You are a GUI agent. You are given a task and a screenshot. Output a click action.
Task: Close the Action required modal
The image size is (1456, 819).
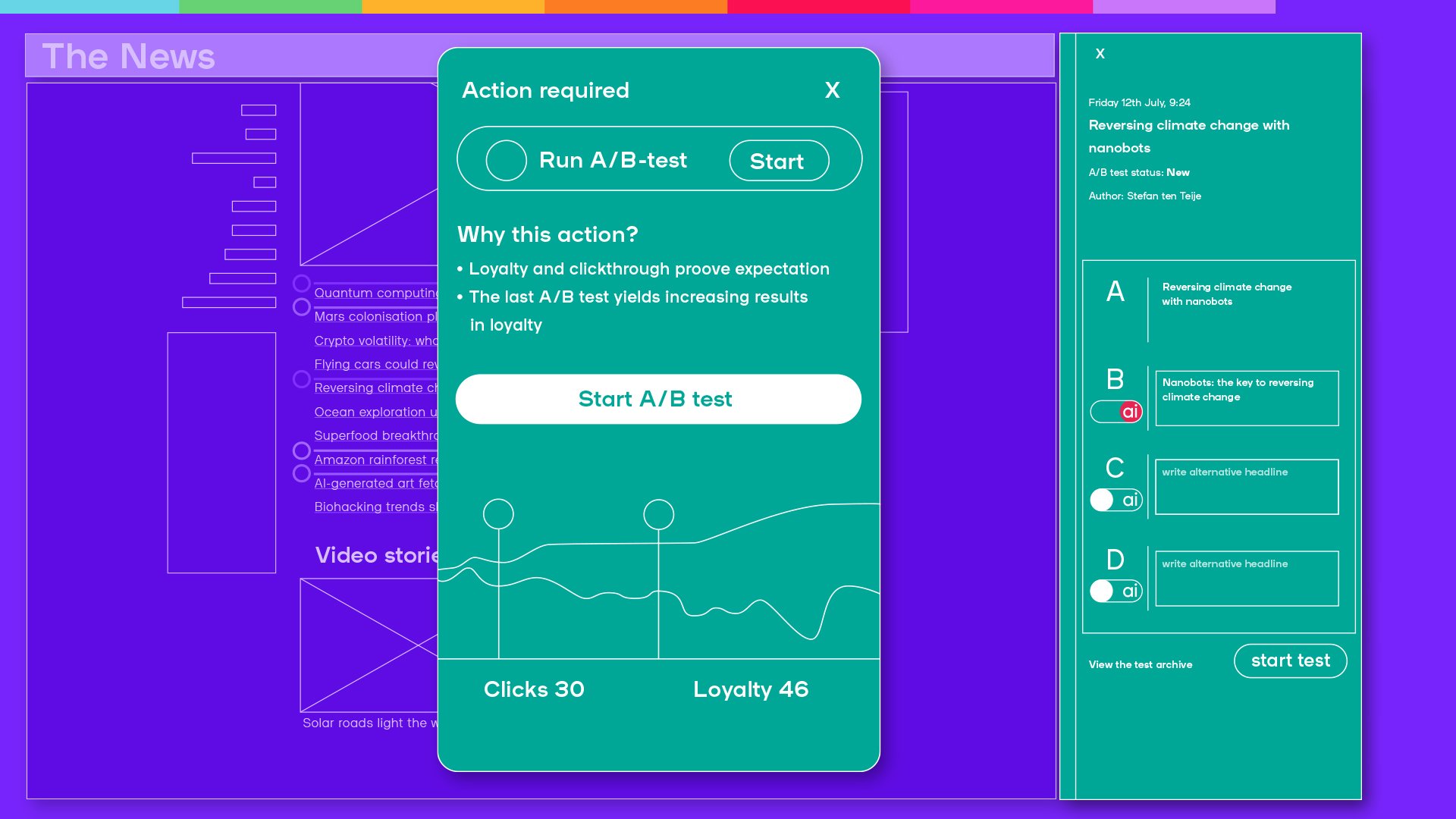pyautogui.click(x=833, y=90)
